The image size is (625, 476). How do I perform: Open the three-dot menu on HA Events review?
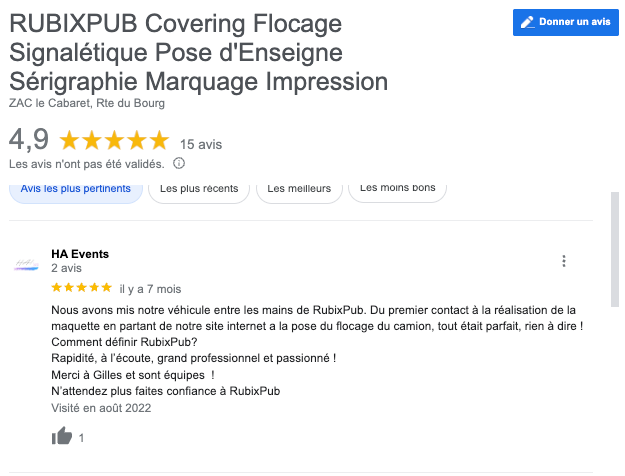564,262
